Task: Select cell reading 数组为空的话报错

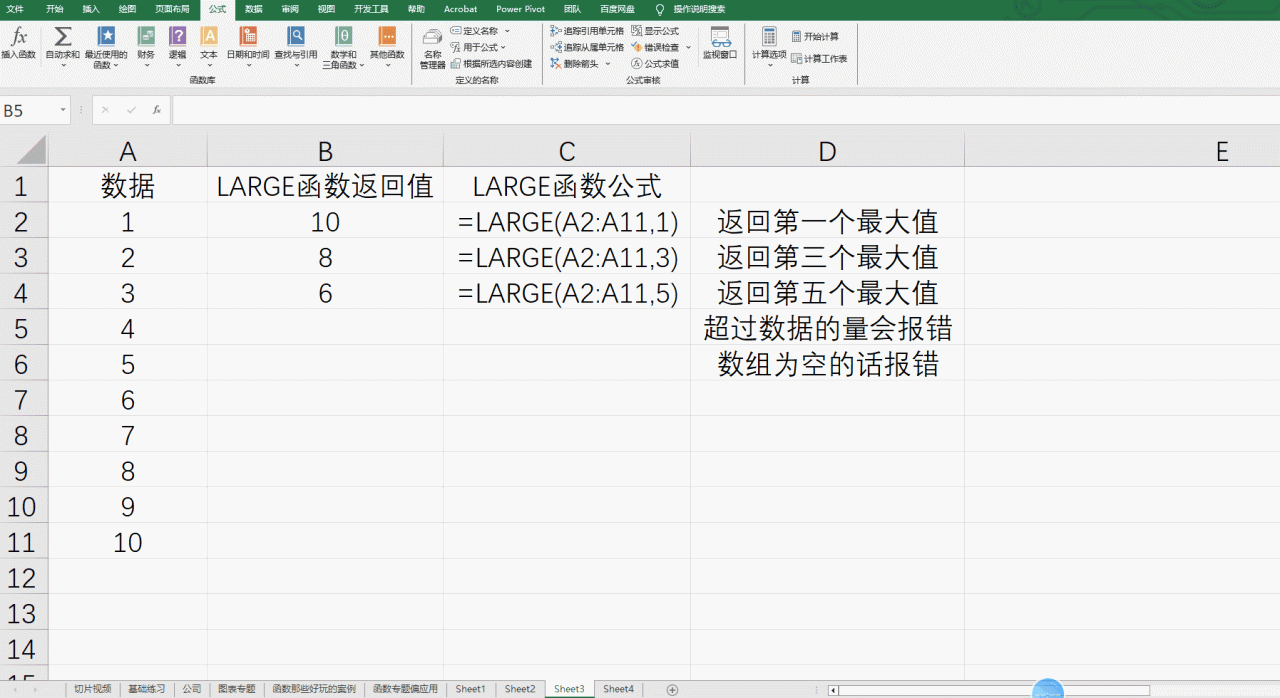Action: 827,364
